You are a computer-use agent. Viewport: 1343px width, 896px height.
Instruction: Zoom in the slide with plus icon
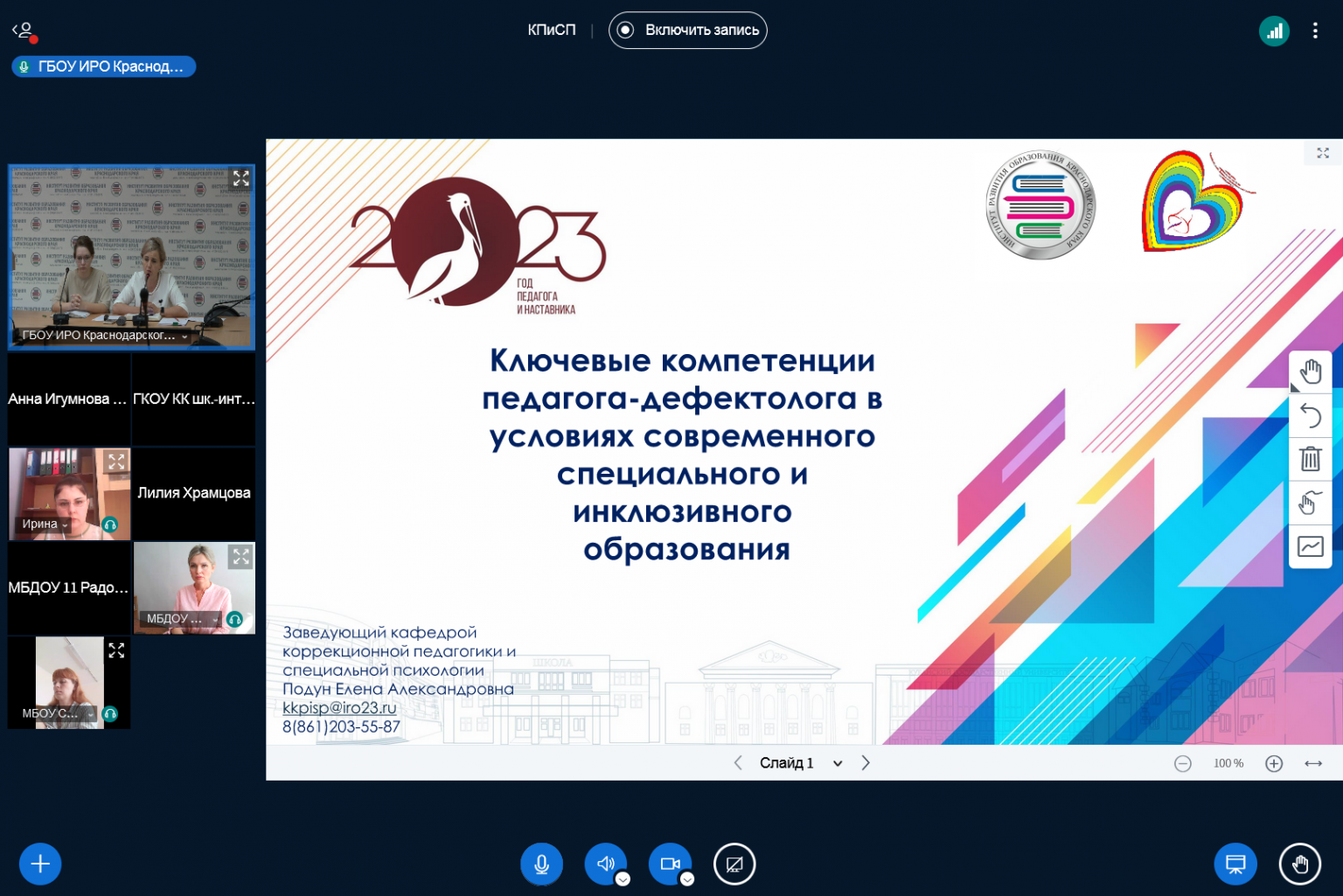coord(1274,764)
